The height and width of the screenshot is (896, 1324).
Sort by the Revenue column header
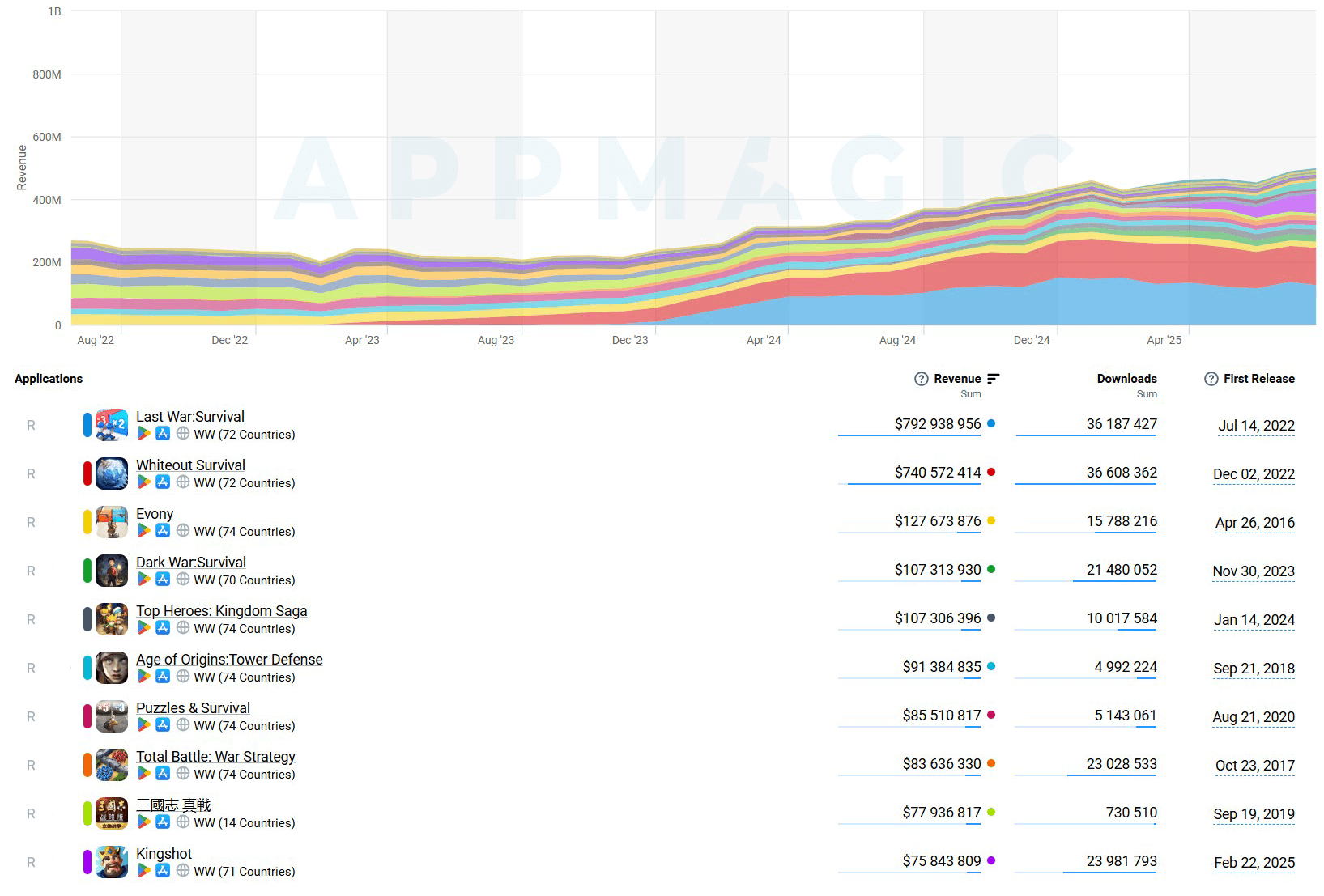[x=956, y=379]
